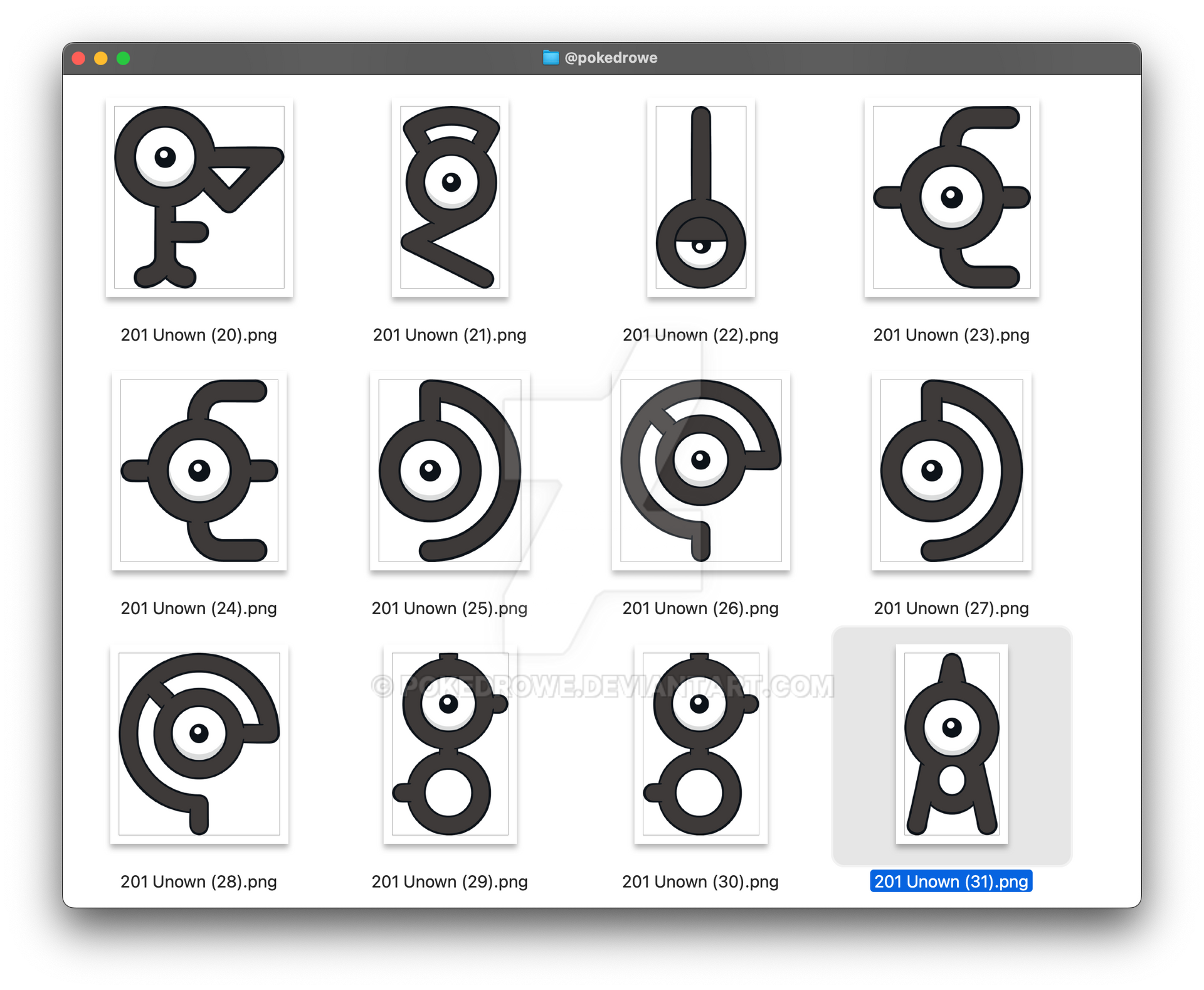Click the file name 201 Unown (28).png
The image size is (1204, 990).
(x=199, y=882)
